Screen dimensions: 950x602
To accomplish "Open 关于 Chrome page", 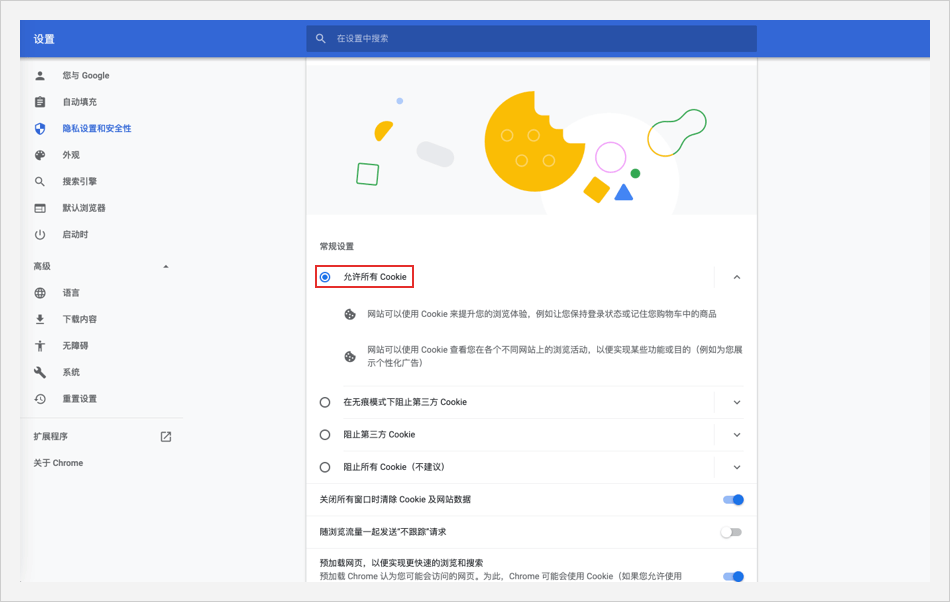I will [59, 463].
